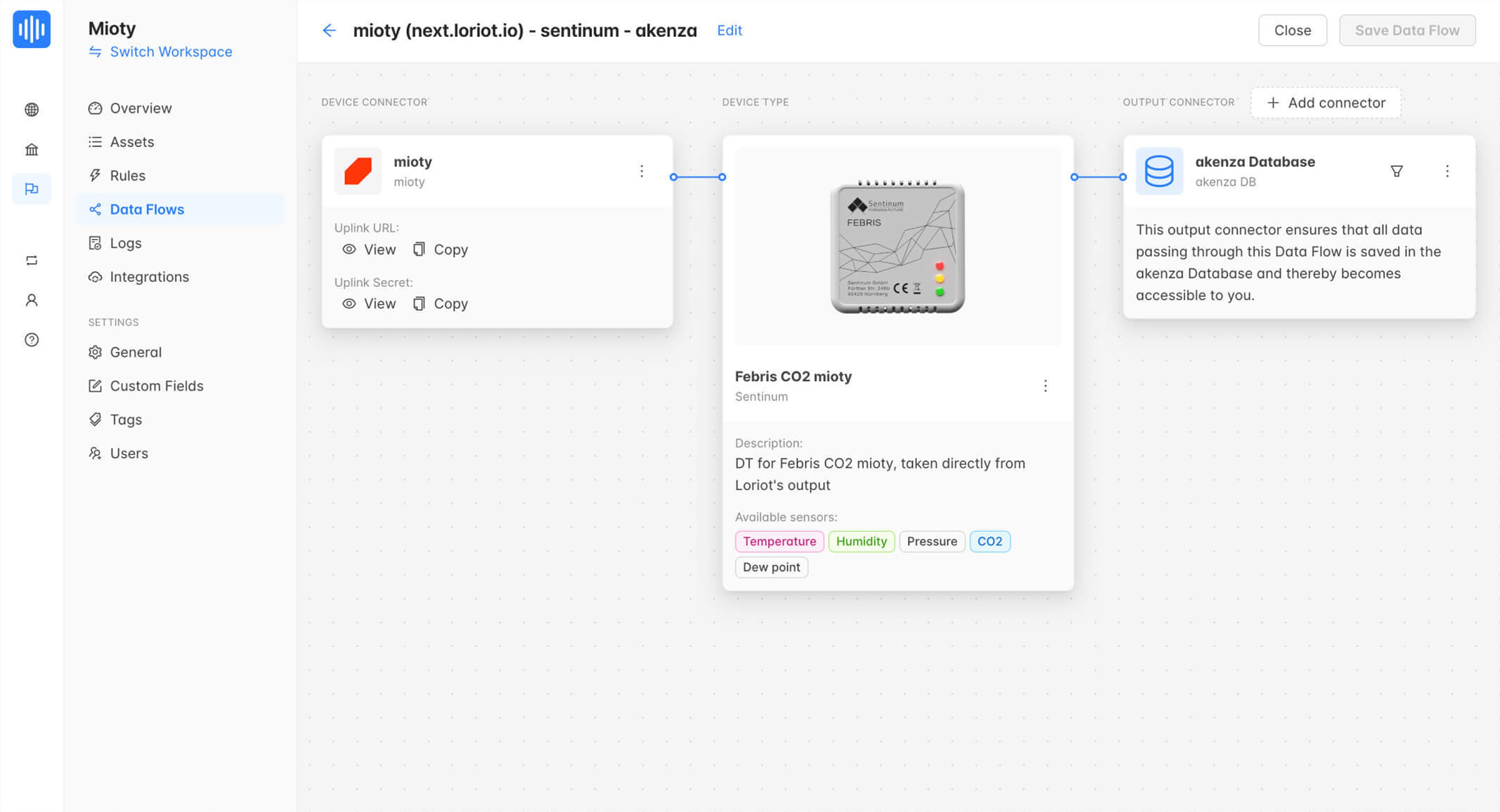Click the user profile icon in rail
Screen dimensions: 1500x812
31,300
